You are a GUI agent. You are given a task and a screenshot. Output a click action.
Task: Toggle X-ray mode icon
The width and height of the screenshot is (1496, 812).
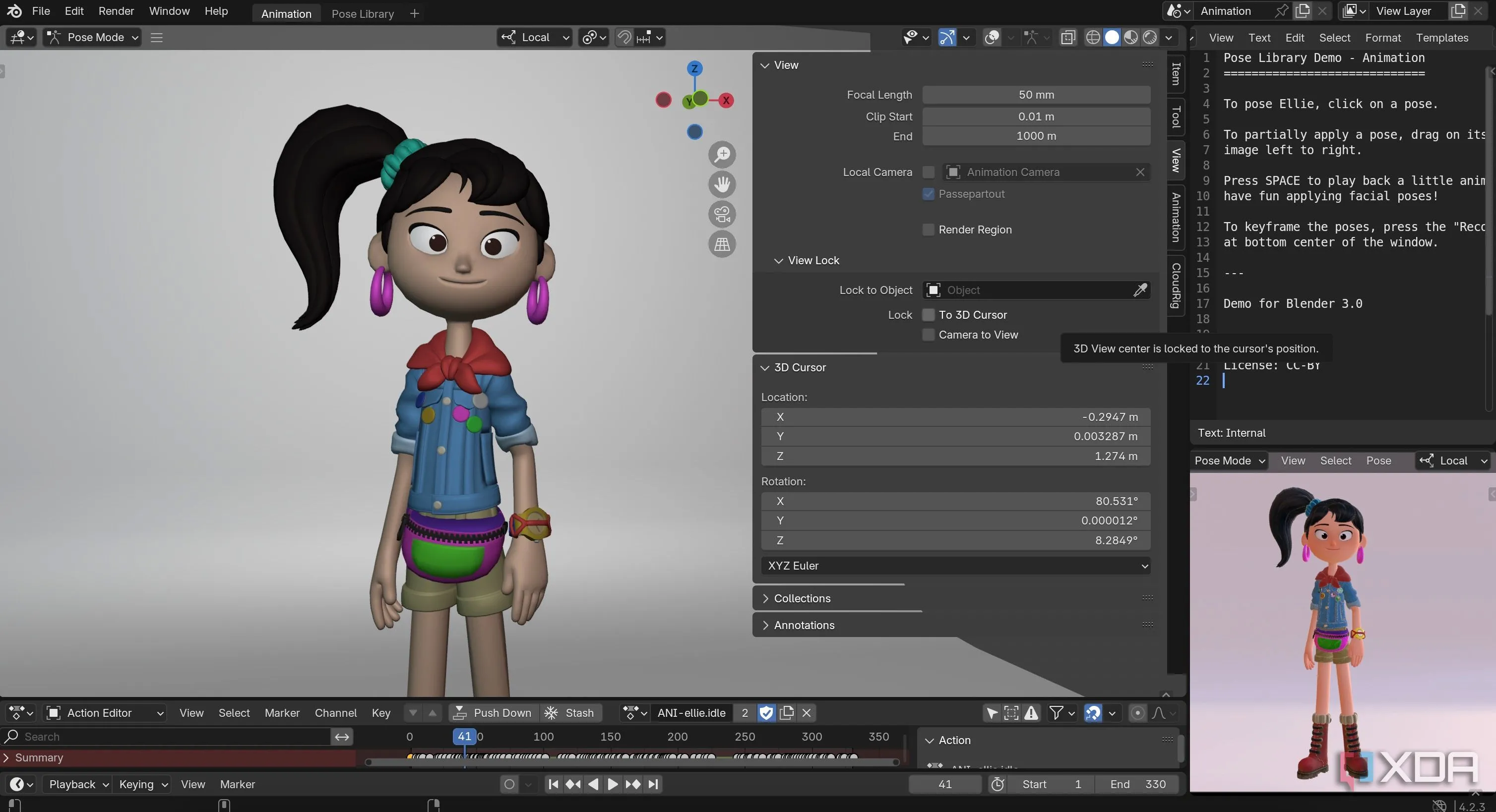1067,38
